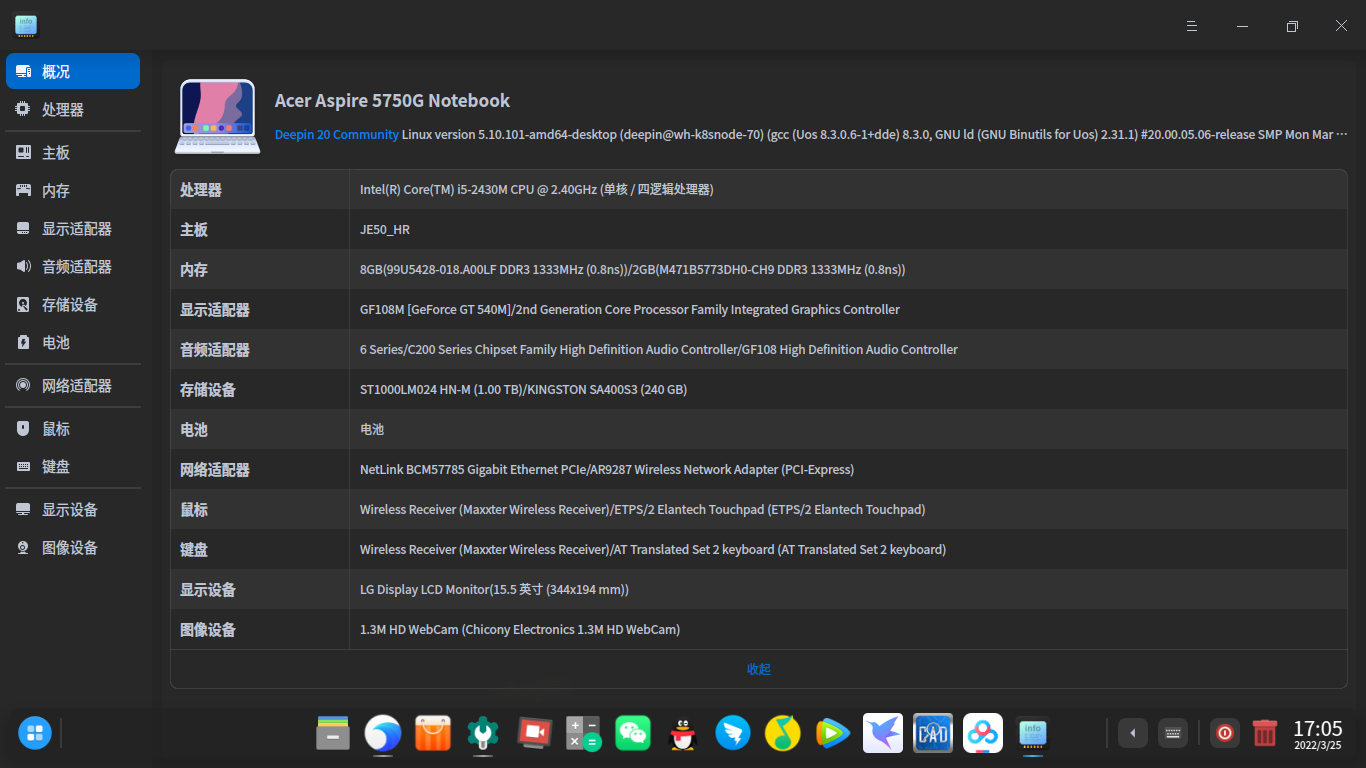
Task: Launch WeChat from the dock
Action: coord(633,733)
